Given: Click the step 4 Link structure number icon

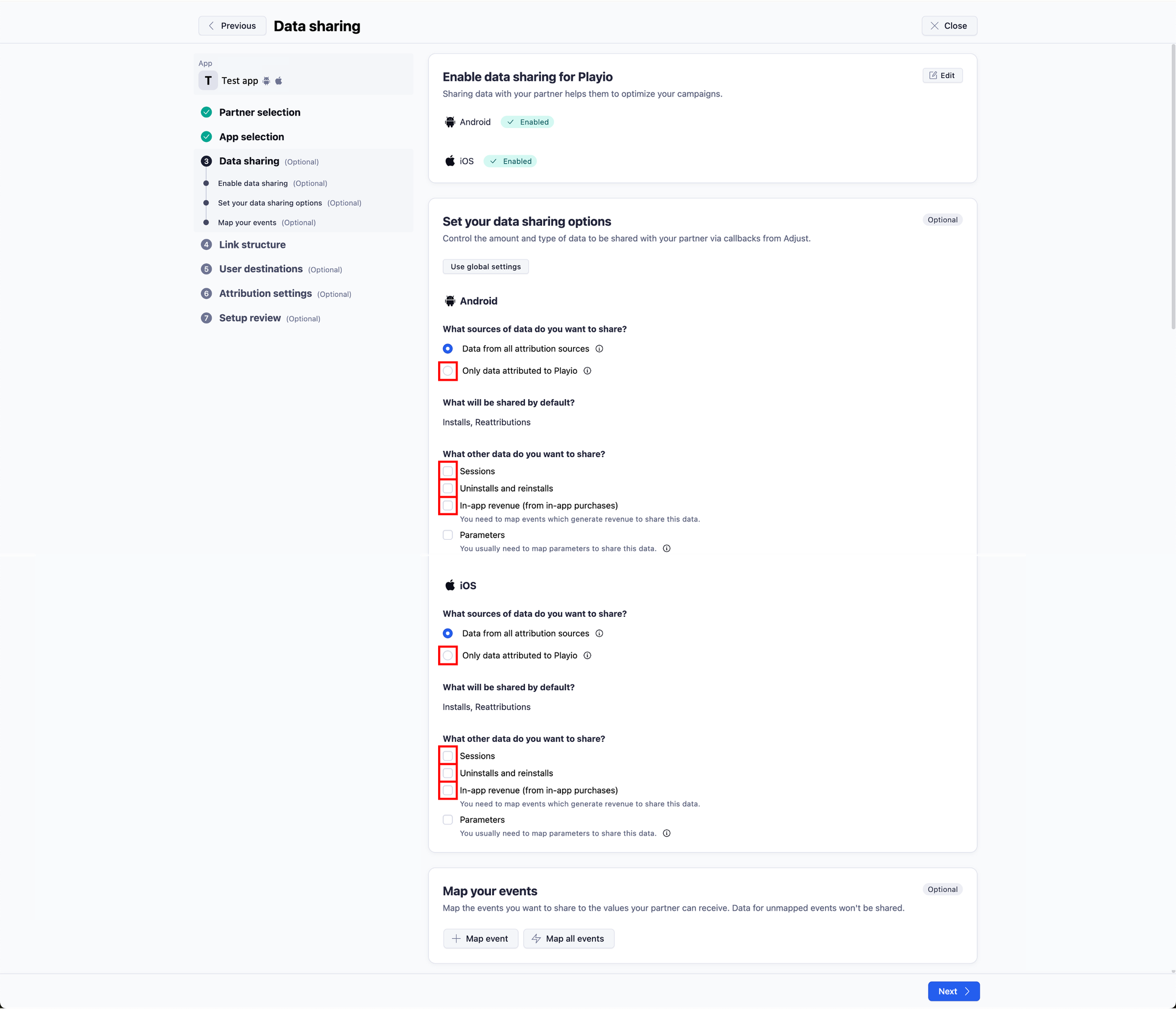Looking at the screenshot, I should click(x=206, y=245).
